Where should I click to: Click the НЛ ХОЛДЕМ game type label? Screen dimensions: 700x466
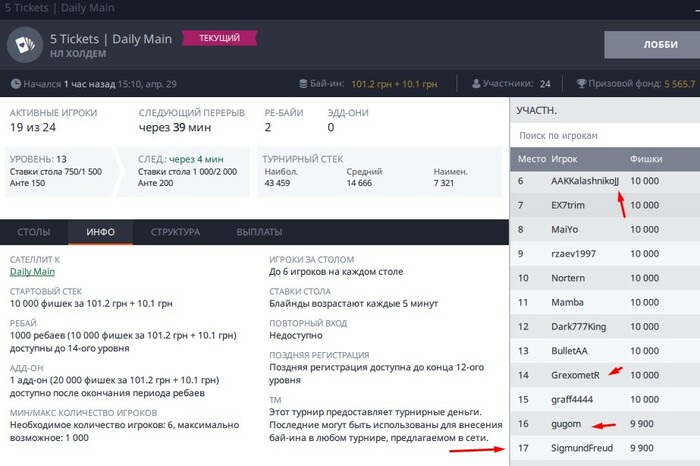(x=78, y=54)
